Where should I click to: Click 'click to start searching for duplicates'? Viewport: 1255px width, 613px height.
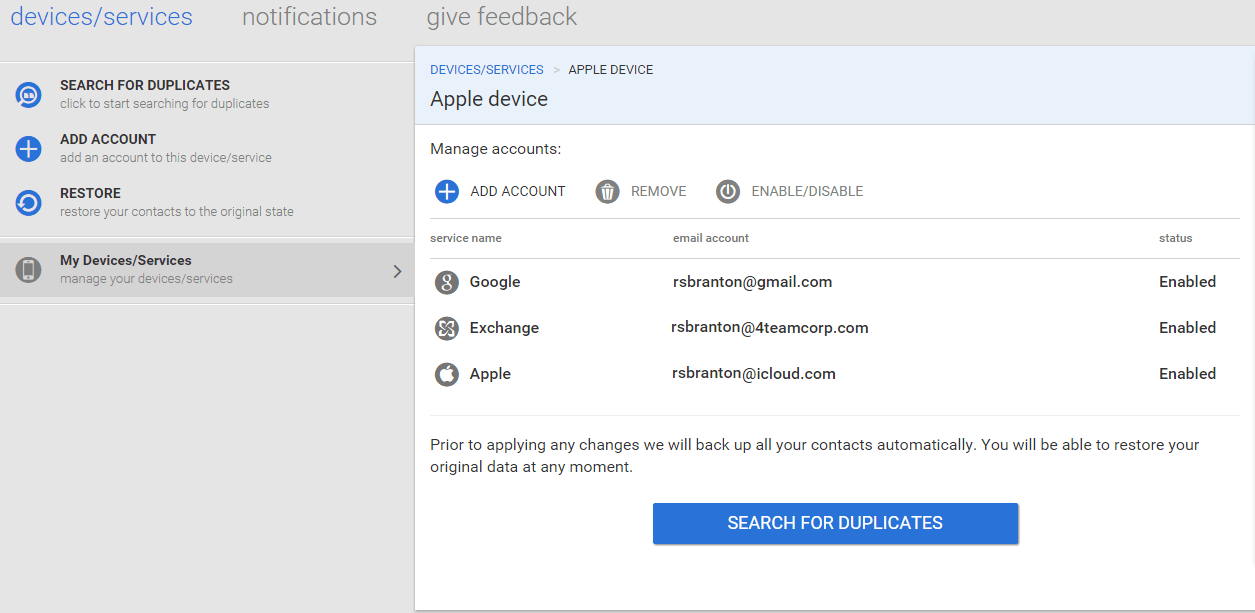[x=164, y=104]
